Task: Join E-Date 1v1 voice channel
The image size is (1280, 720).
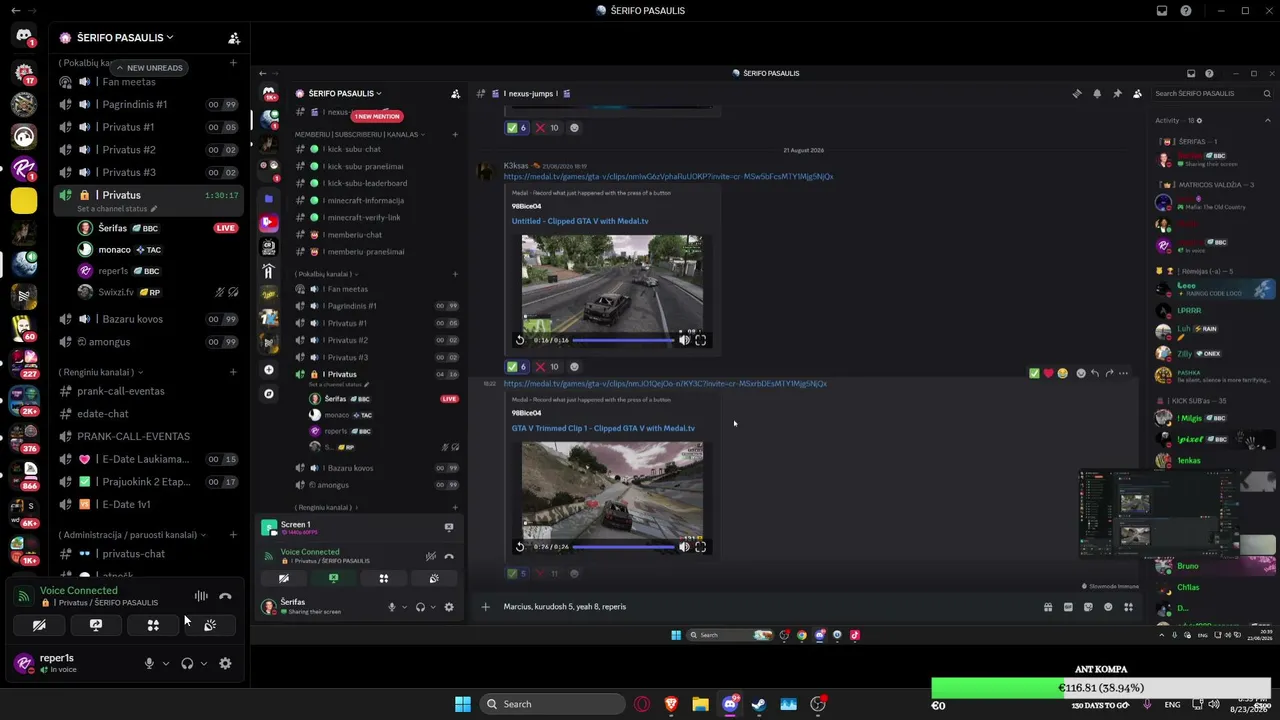Action: point(148,504)
